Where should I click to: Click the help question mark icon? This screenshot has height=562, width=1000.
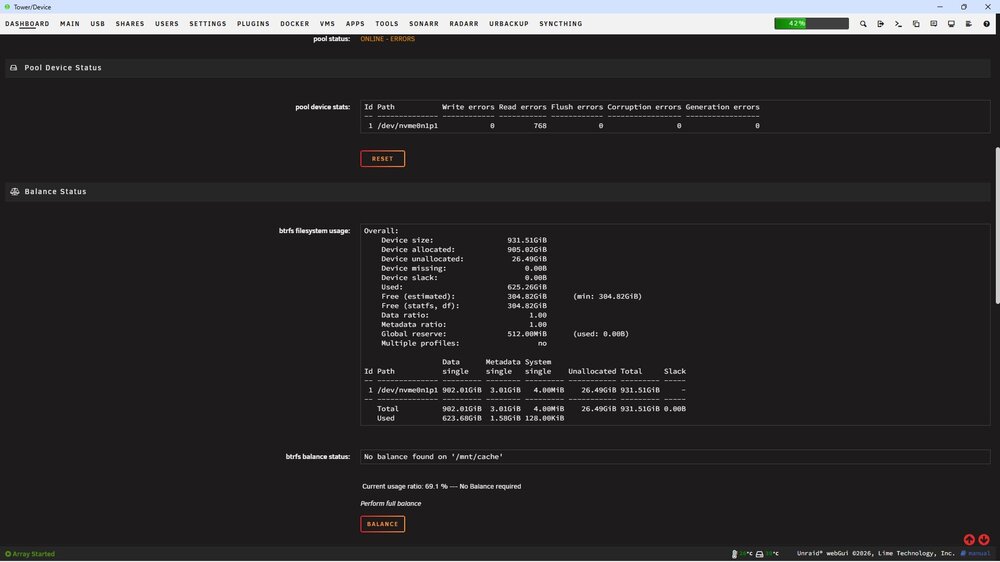[x=987, y=24]
